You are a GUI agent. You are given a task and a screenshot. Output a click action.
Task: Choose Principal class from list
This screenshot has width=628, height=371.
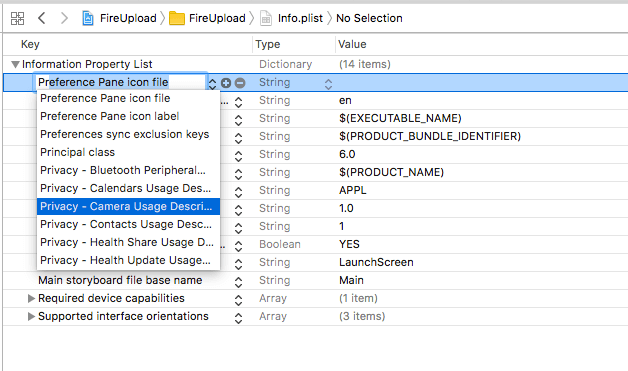[128, 152]
